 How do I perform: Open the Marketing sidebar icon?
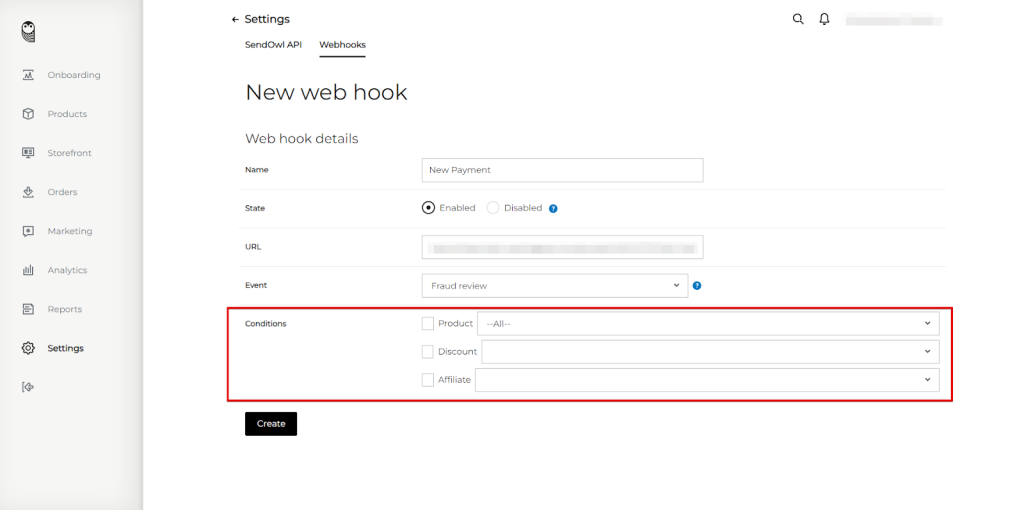[28, 231]
